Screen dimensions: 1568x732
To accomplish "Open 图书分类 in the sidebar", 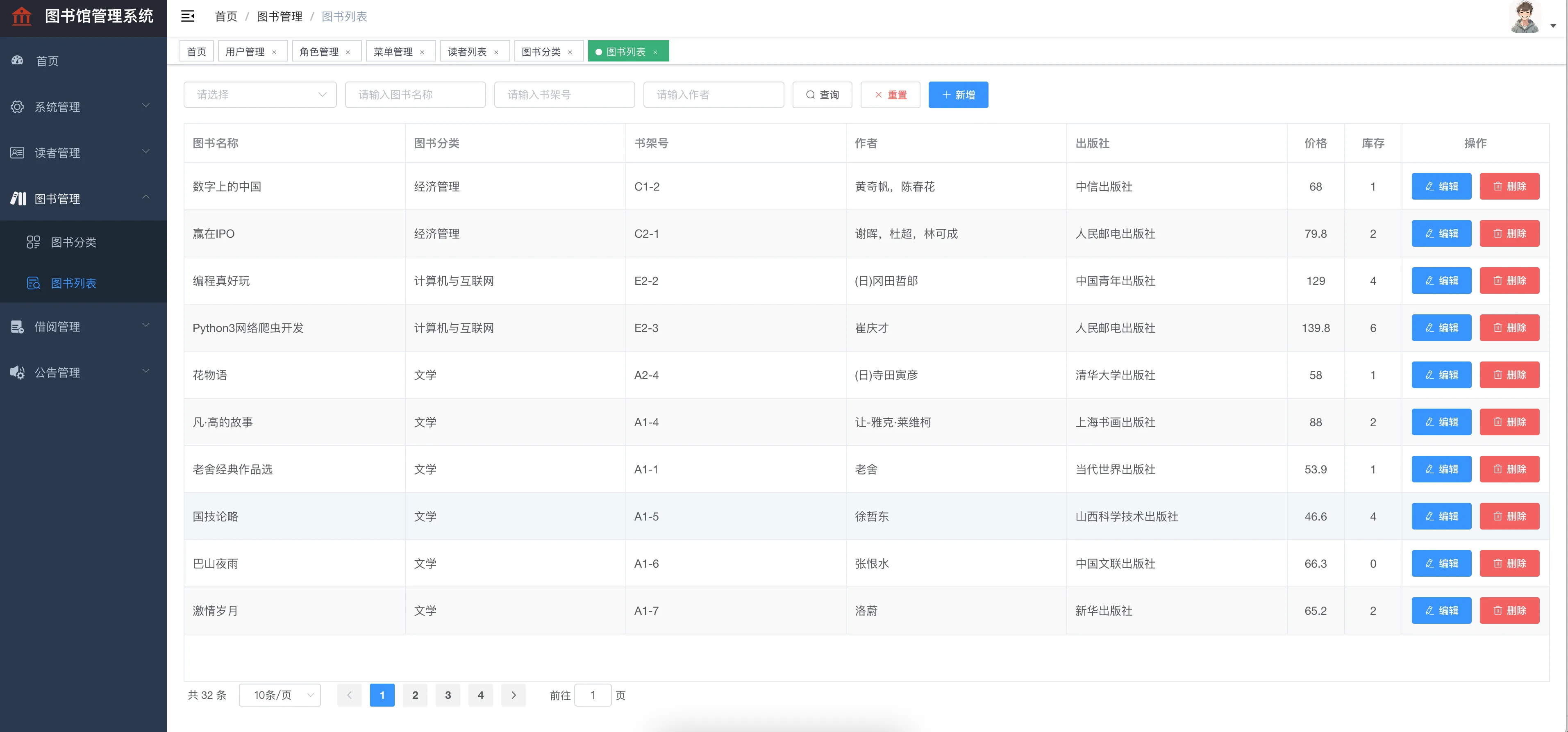I will pos(73,242).
